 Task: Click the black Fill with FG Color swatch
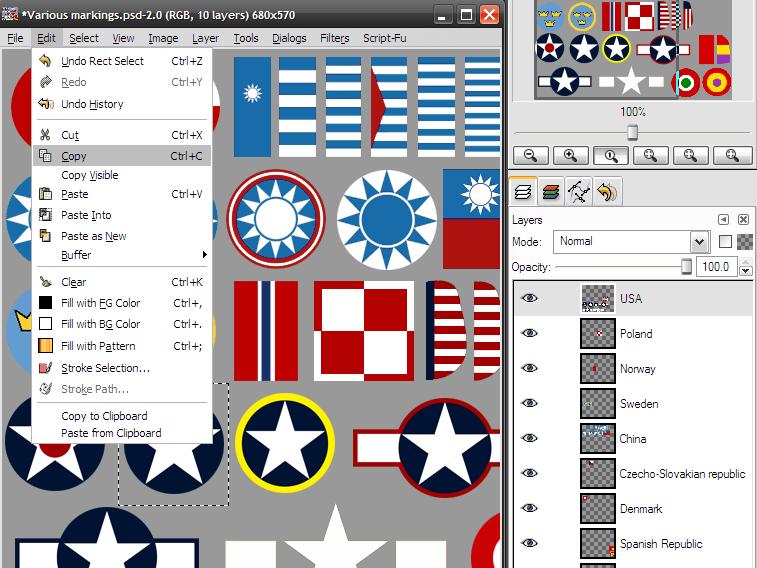point(45,303)
